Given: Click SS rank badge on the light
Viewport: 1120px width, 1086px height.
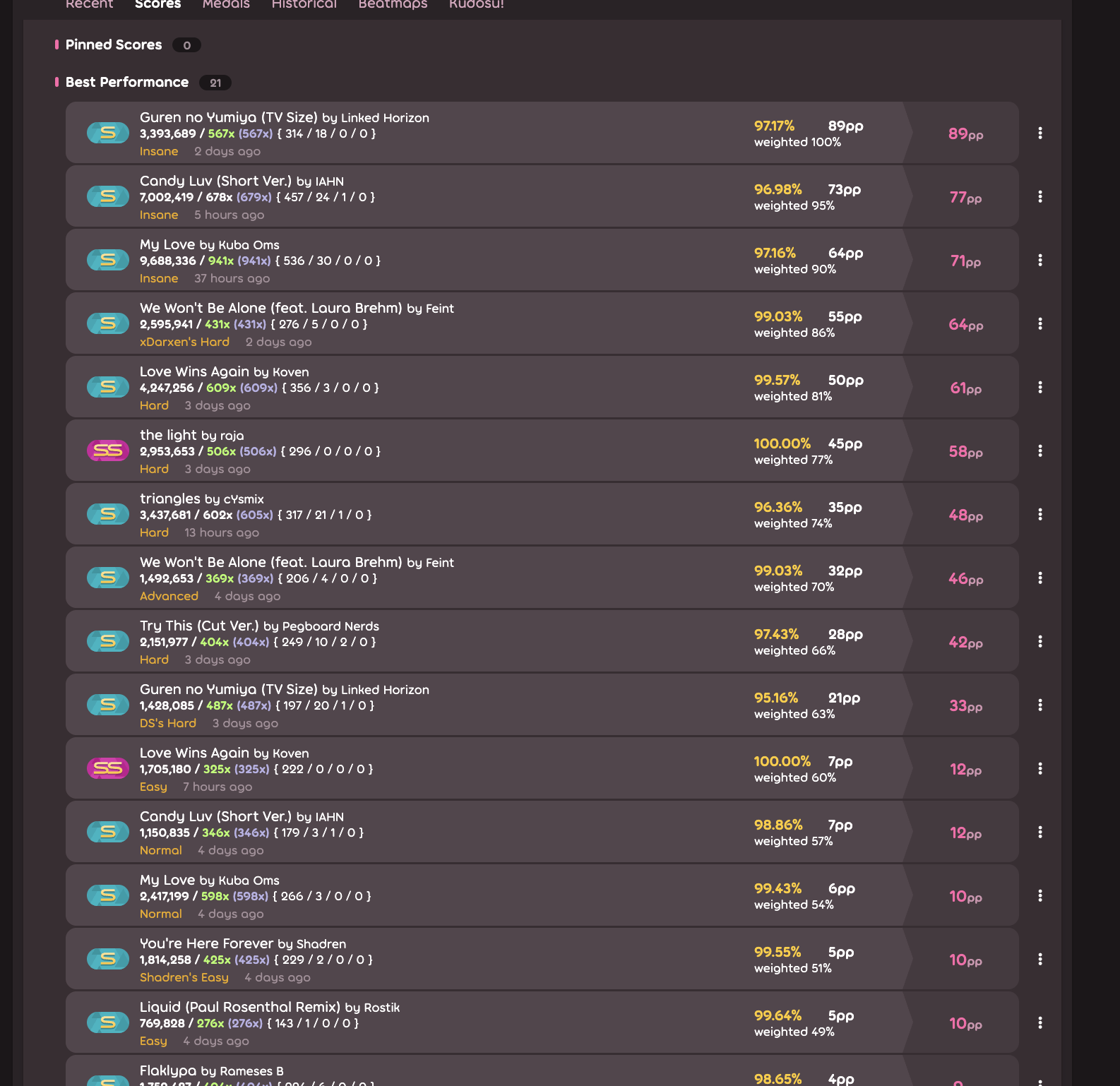Looking at the screenshot, I should (x=108, y=450).
